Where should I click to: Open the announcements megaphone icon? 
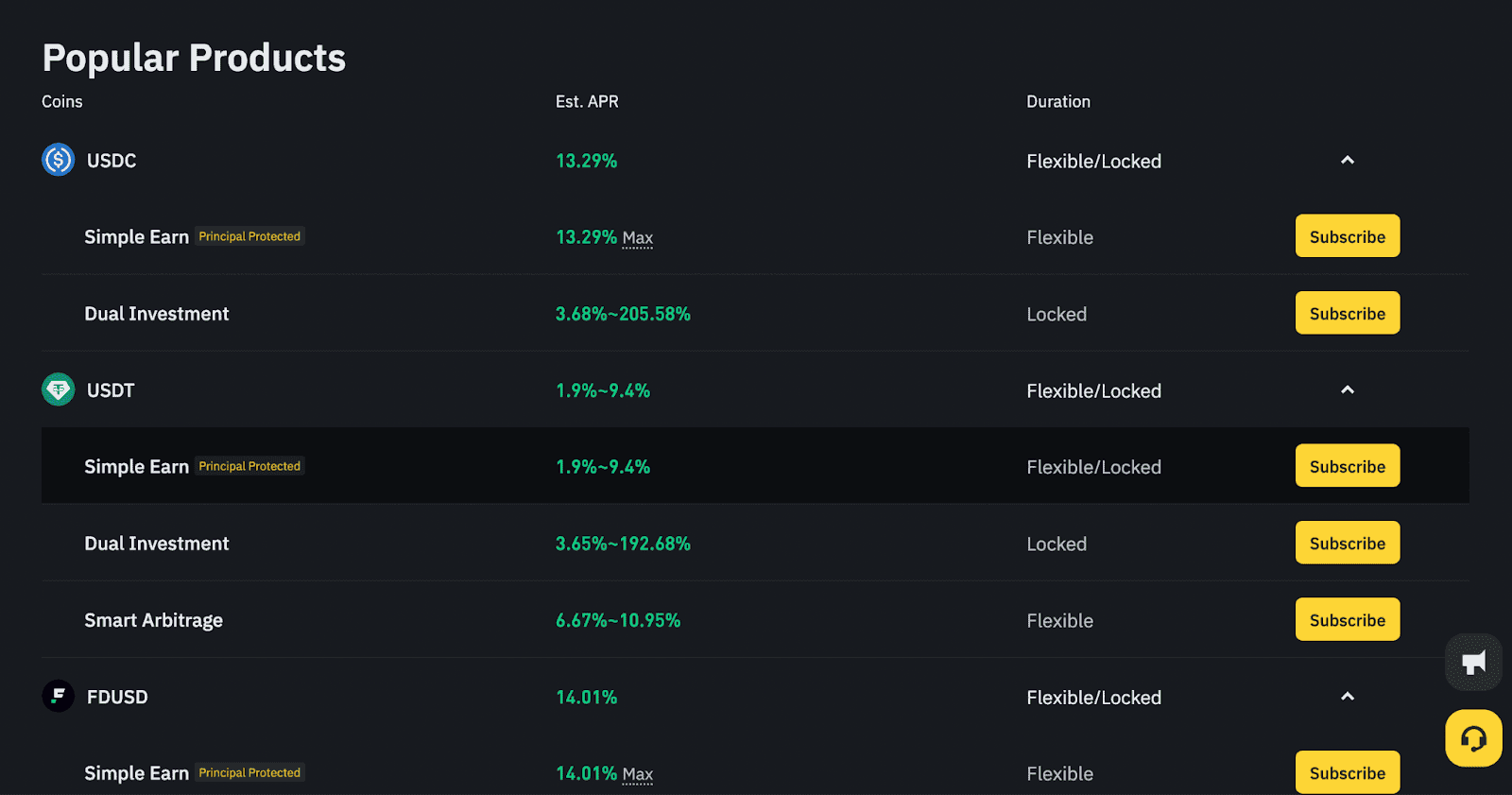click(1472, 662)
